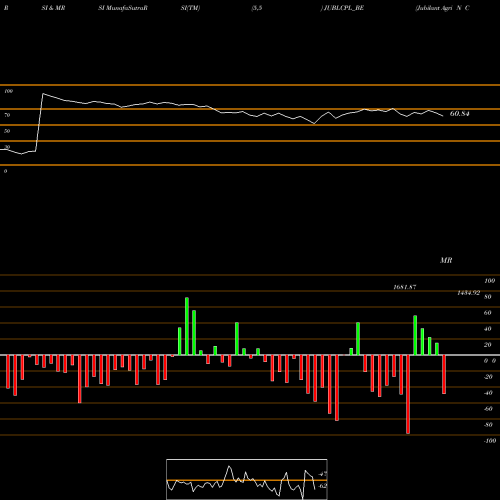
Task: Select the 1484.92 value near the MR axis
Action: (469, 293)
